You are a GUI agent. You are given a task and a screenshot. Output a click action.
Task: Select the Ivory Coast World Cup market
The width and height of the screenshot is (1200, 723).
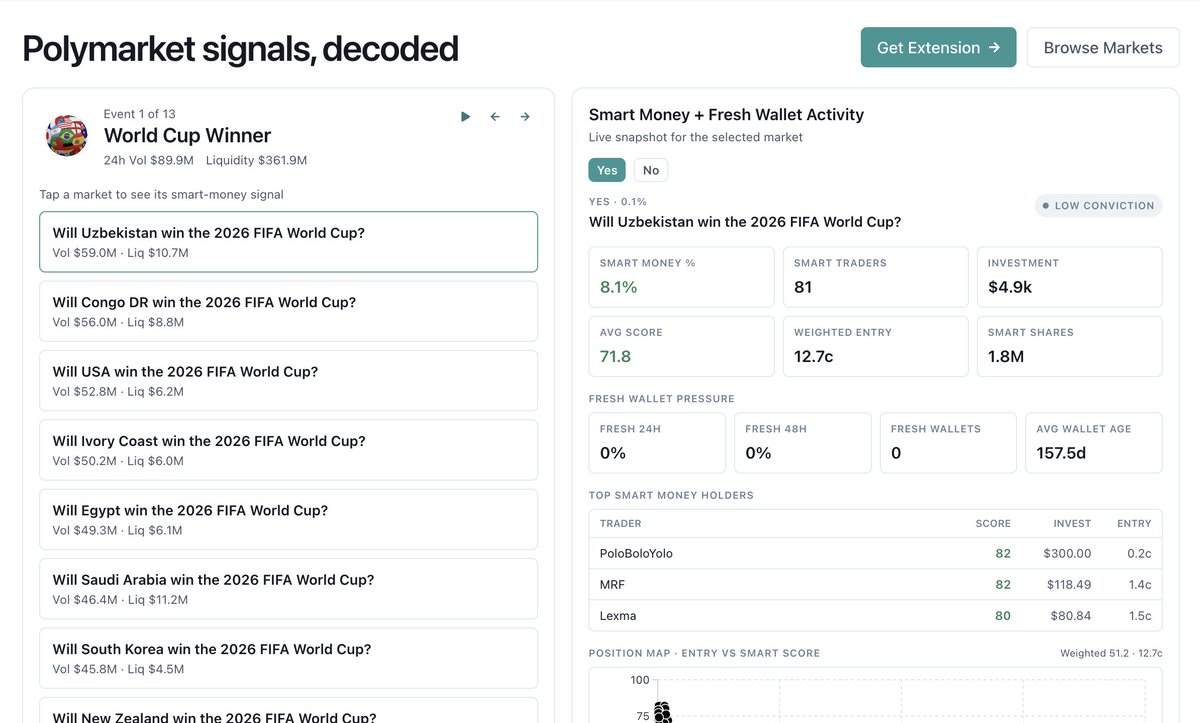288,450
